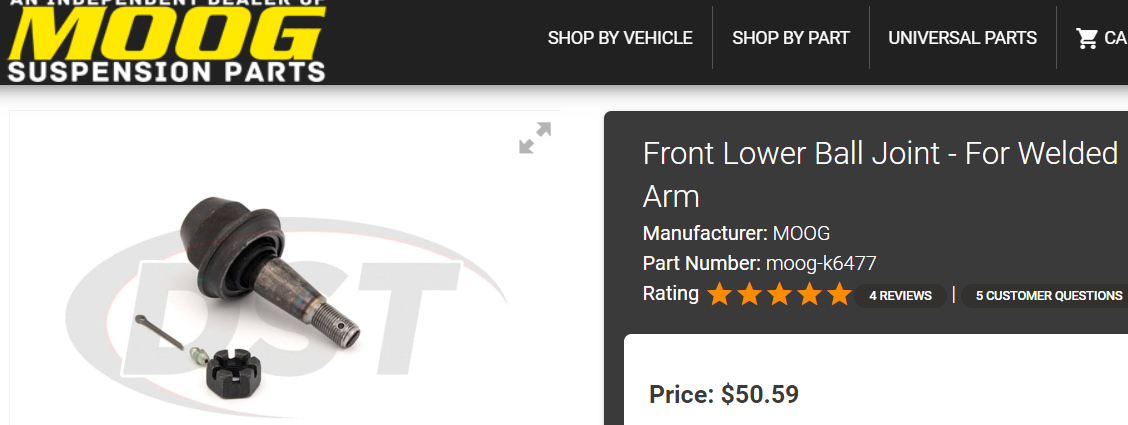Select the fifth rating star

click(840, 295)
